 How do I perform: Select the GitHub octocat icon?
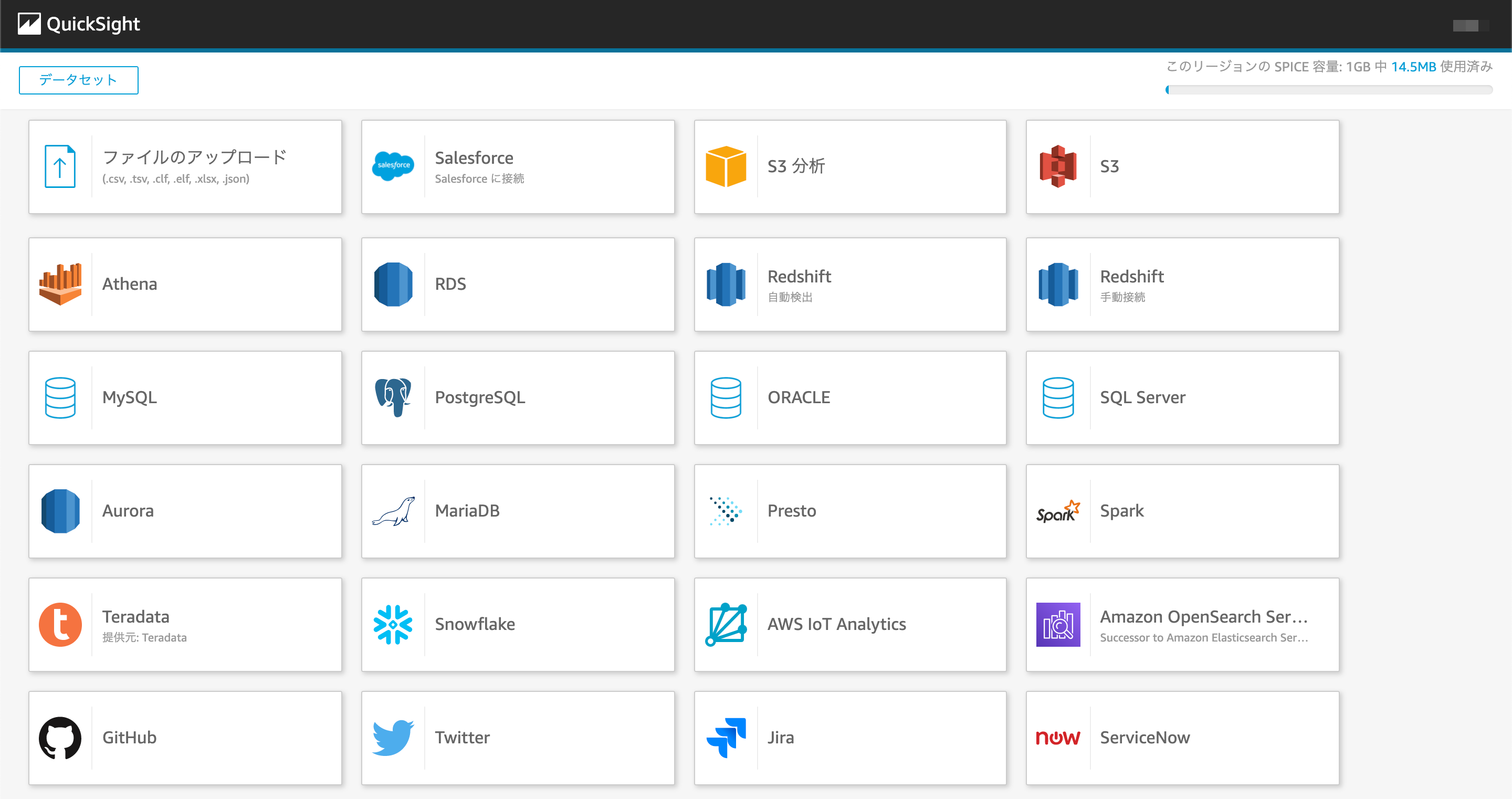60,738
